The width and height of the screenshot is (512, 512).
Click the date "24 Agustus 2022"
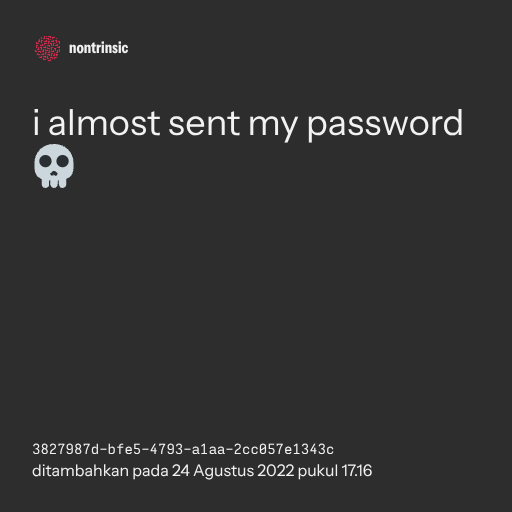click(233, 471)
